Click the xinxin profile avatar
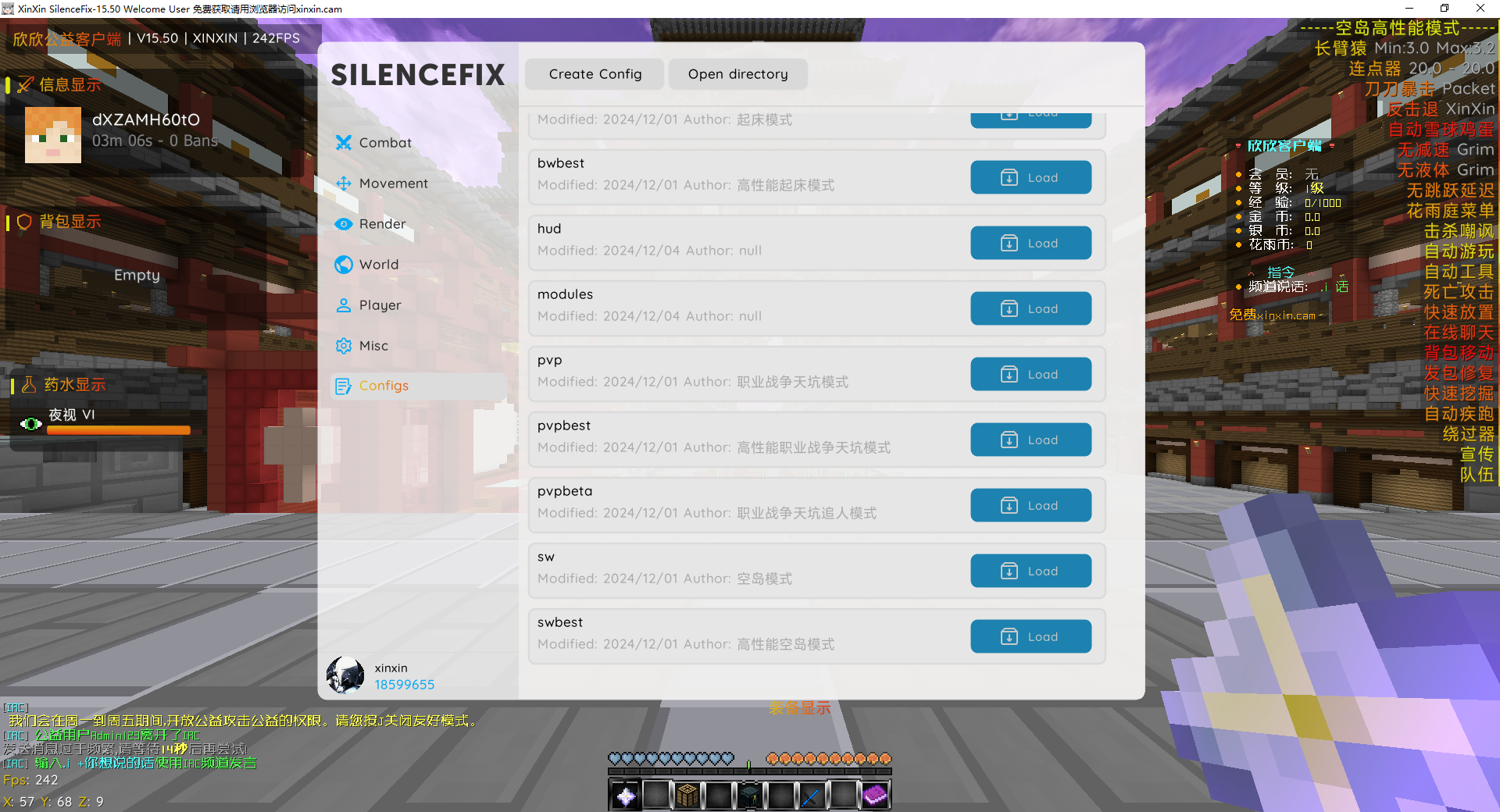 pos(345,675)
